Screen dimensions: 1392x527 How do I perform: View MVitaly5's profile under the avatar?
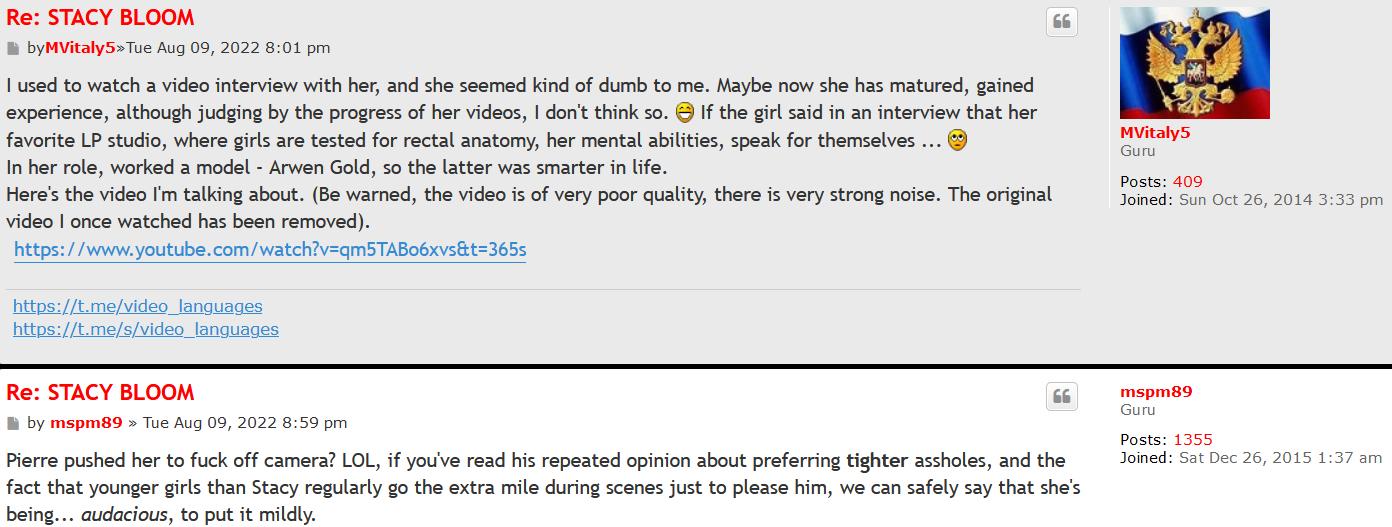1154,133
